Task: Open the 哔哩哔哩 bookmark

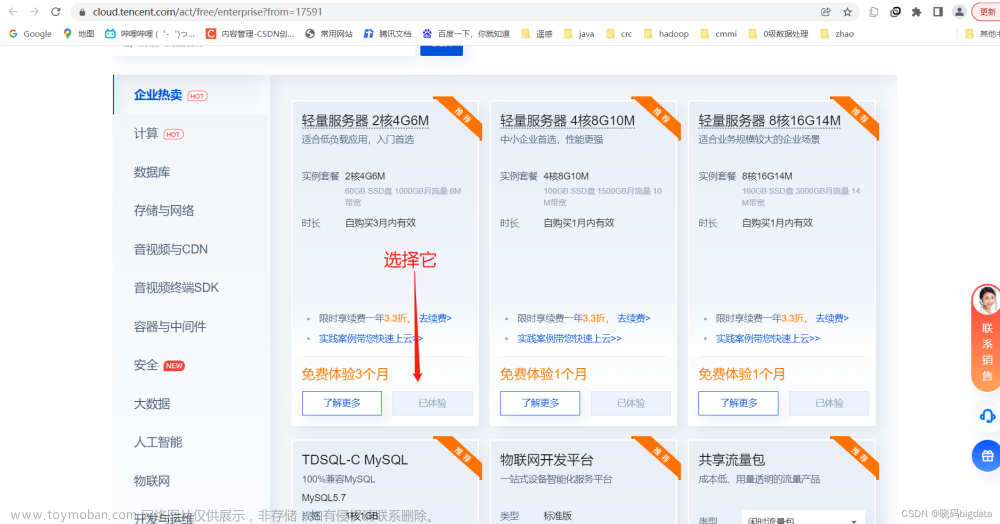Action: coord(150,34)
